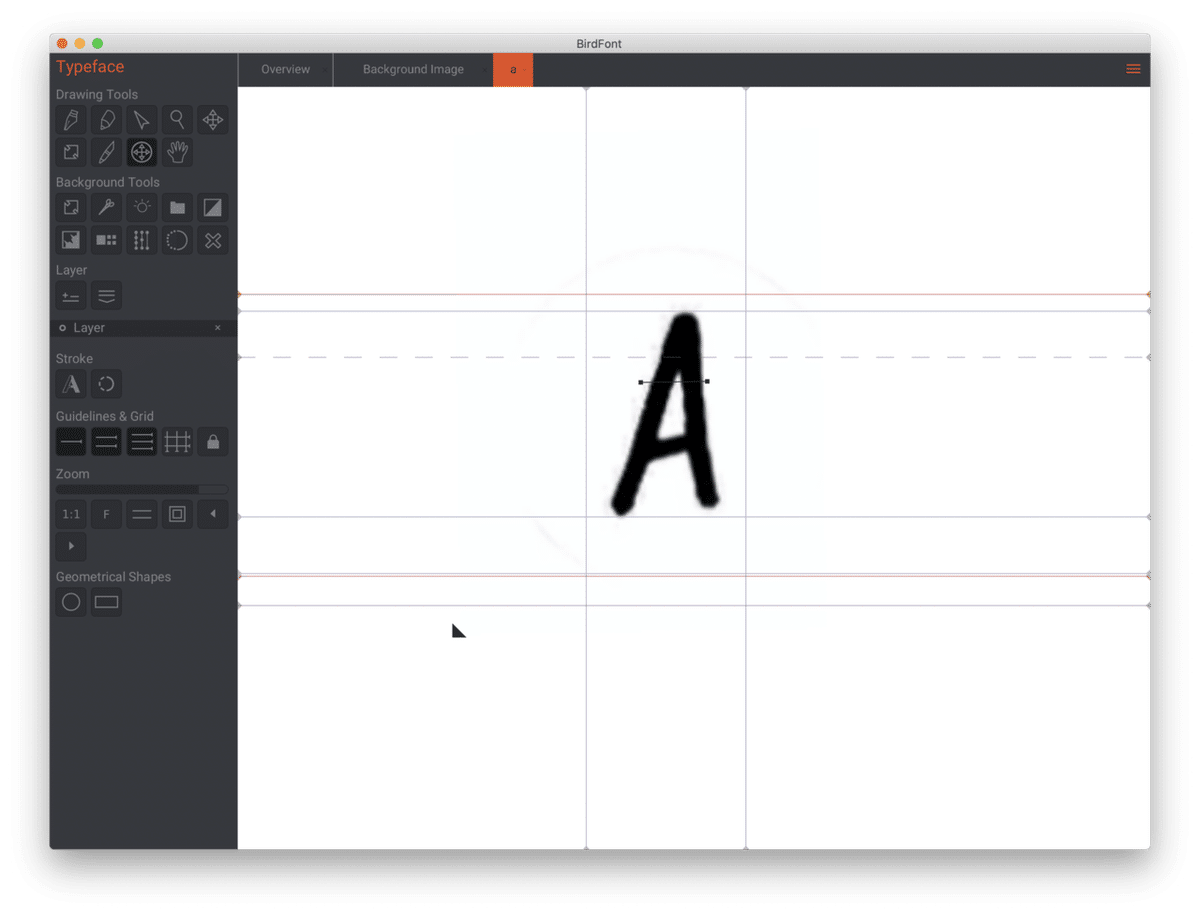This screenshot has width=1200, height=915.
Task: Click the dotted circle icon in Background Tools
Action: 177,240
